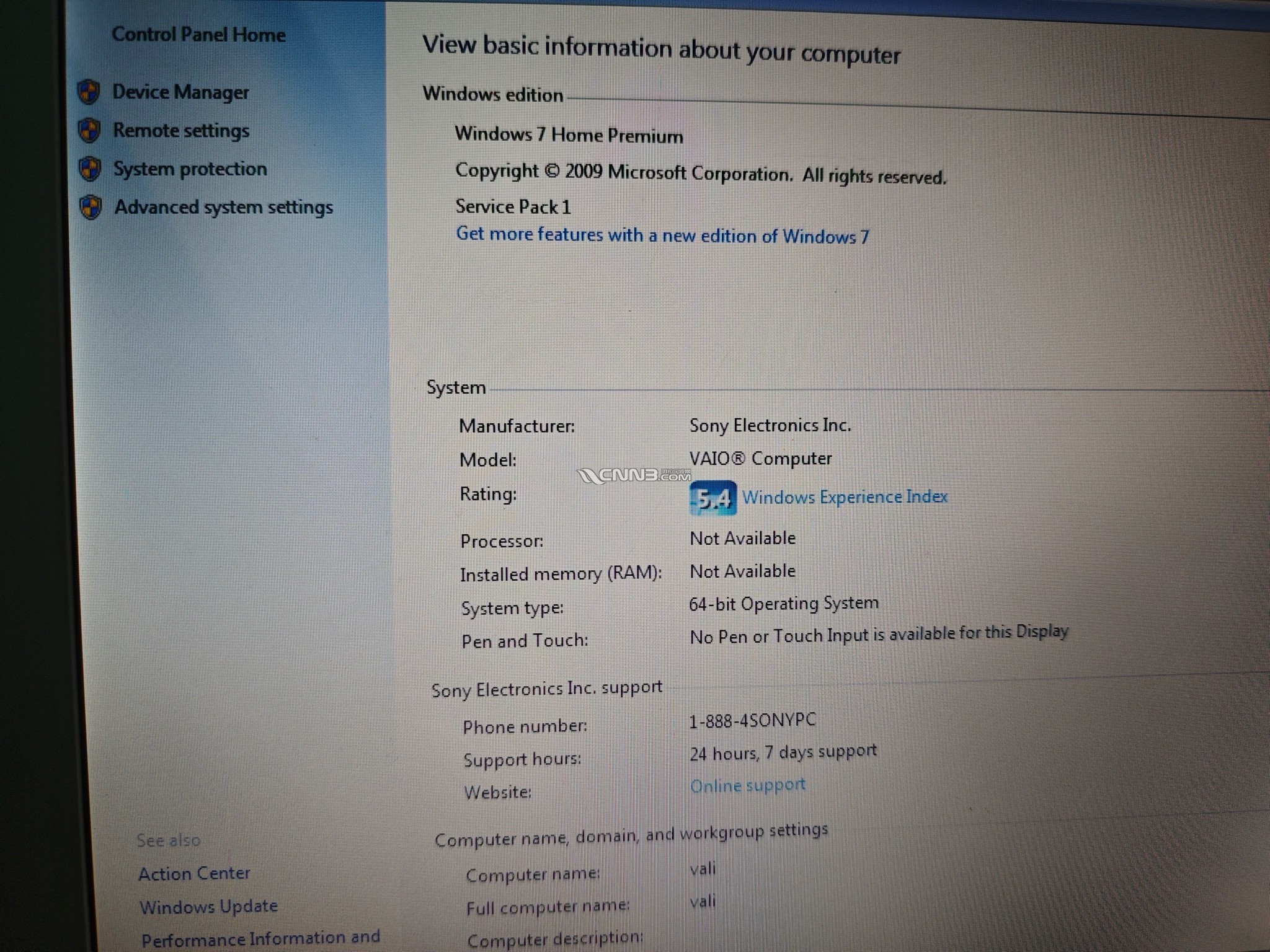Open Windows Experience Index link
Viewport: 1270px width, 952px height.
click(x=845, y=497)
